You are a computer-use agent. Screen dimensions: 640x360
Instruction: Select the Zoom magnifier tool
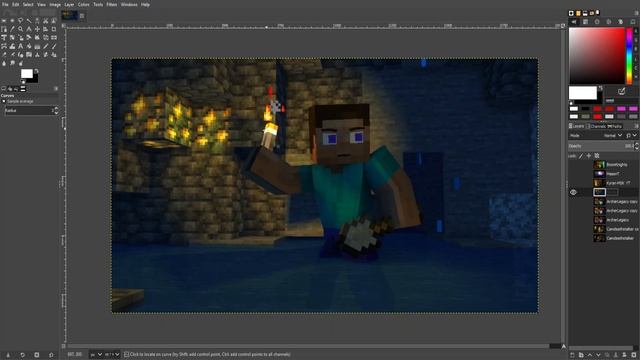(20, 29)
